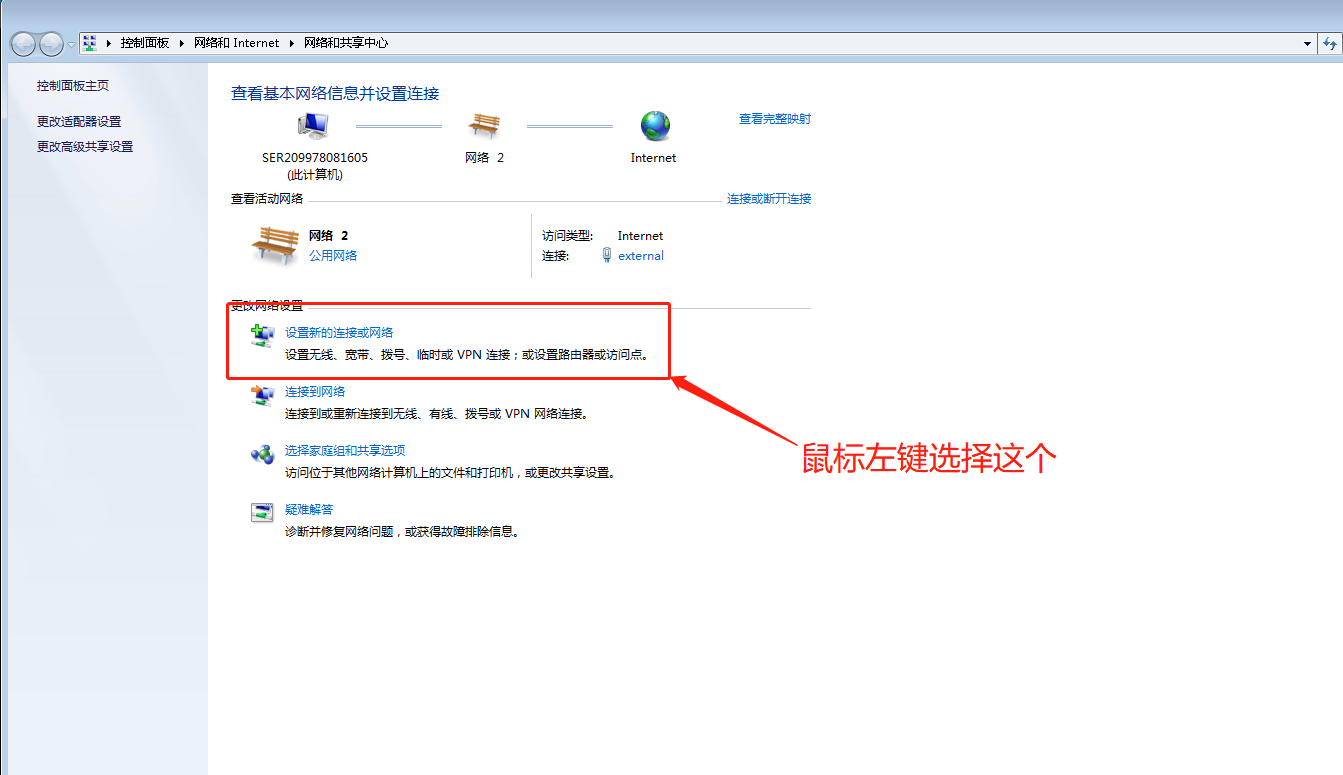Open the 连接到网络 link
Screen dimensions: 1343x775
click(315, 392)
